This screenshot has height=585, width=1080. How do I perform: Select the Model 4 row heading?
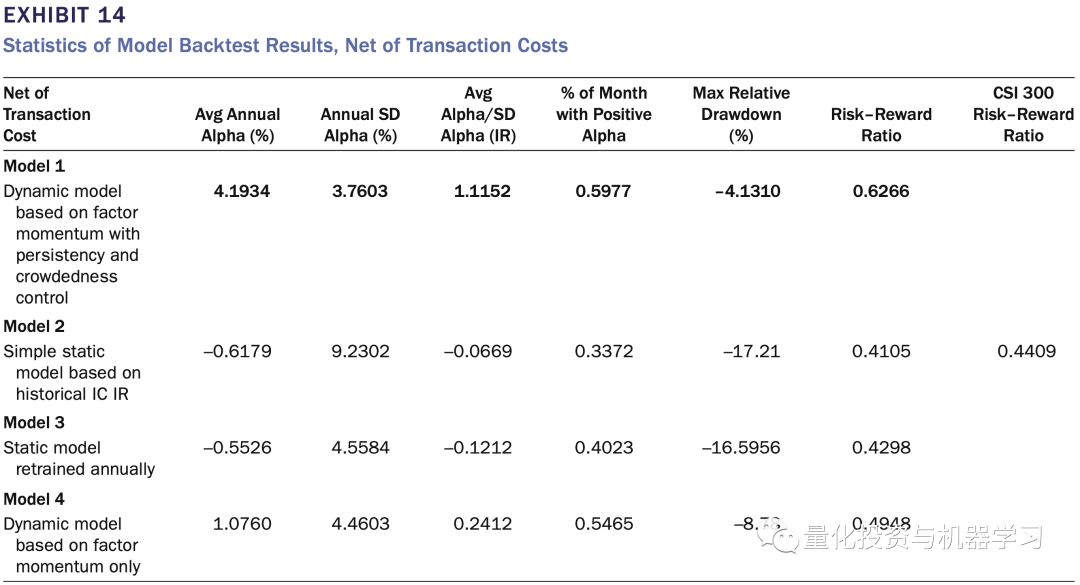(34, 498)
